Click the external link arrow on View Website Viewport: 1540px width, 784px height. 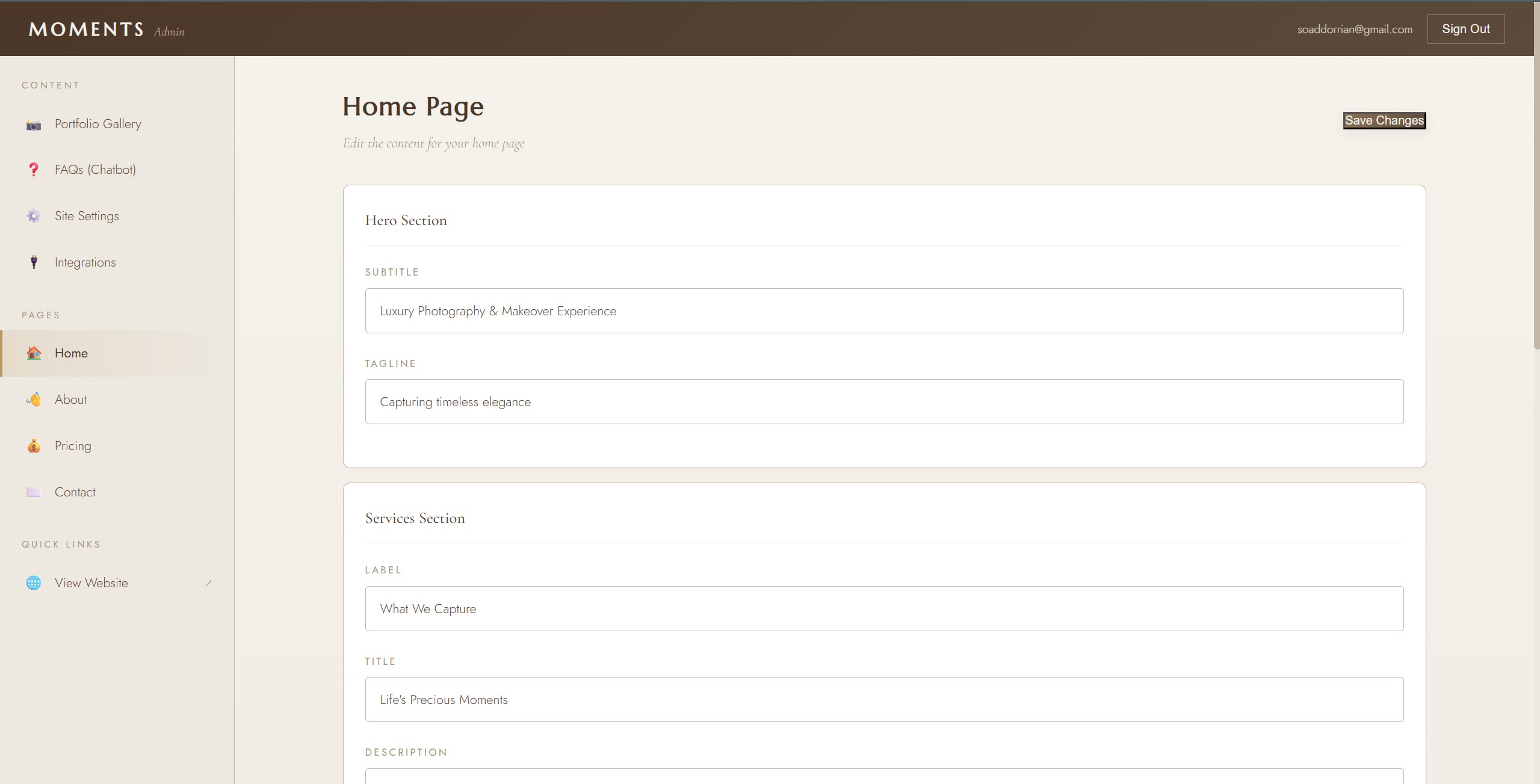pyautogui.click(x=209, y=583)
